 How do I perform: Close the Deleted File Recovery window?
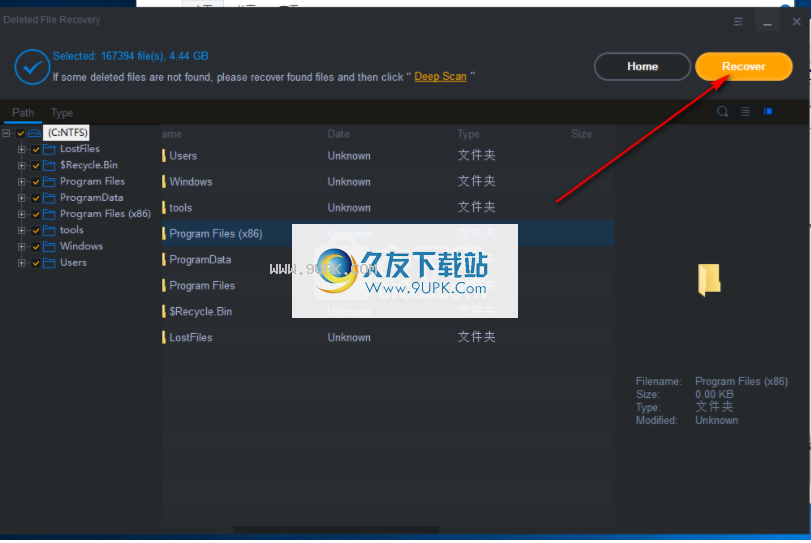[x=797, y=22]
